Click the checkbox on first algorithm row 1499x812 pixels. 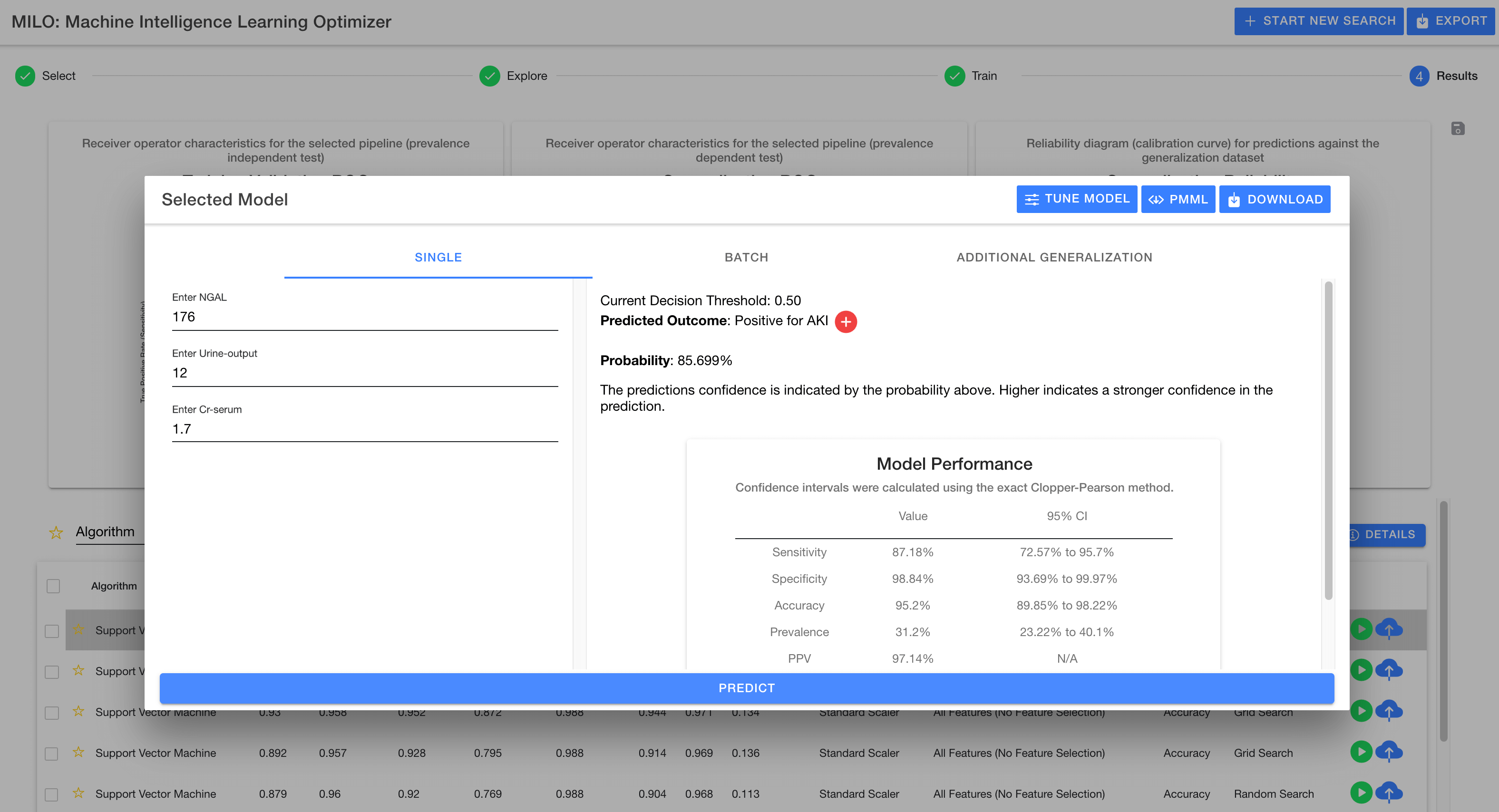click(x=52, y=628)
